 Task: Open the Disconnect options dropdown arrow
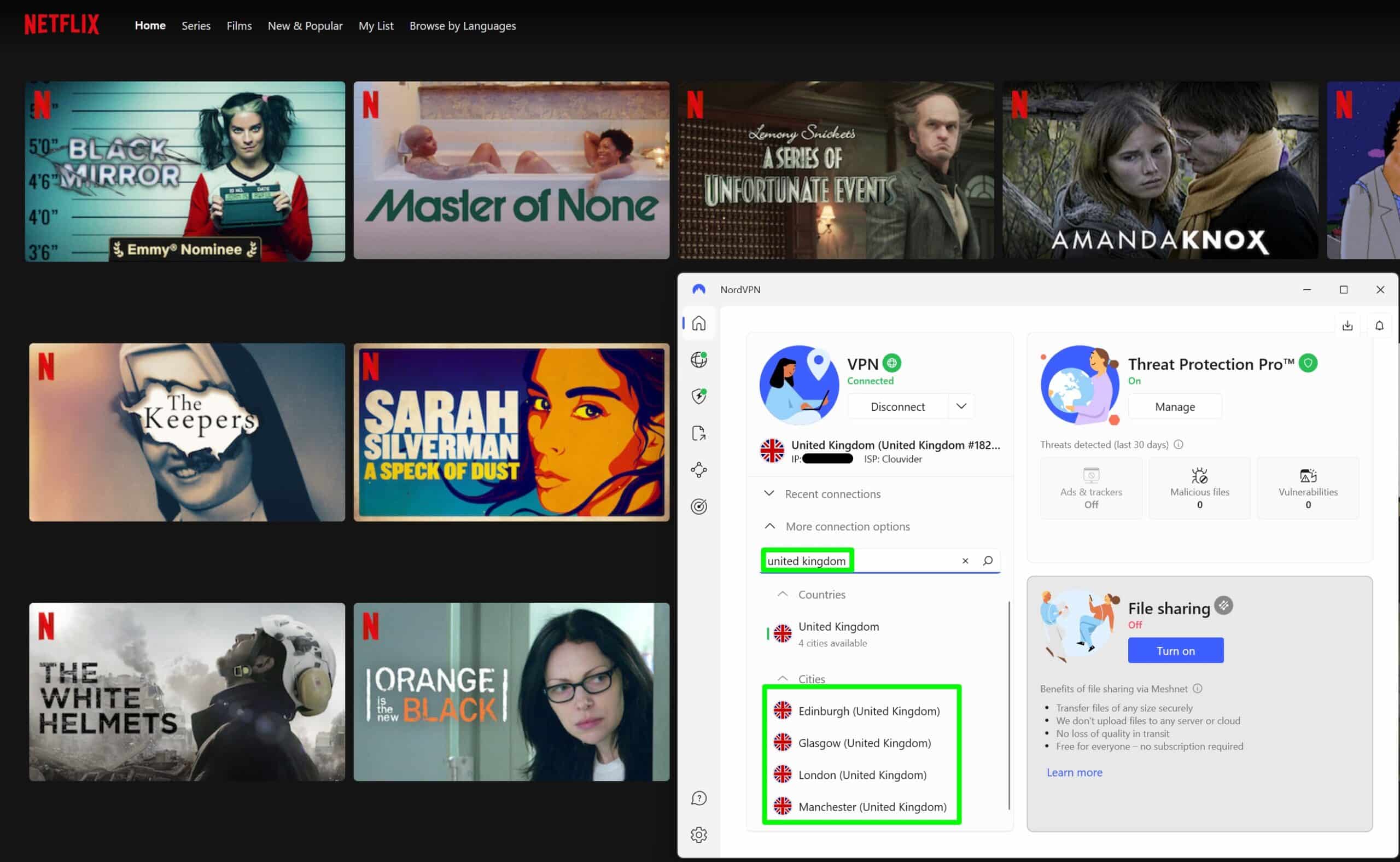961,406
